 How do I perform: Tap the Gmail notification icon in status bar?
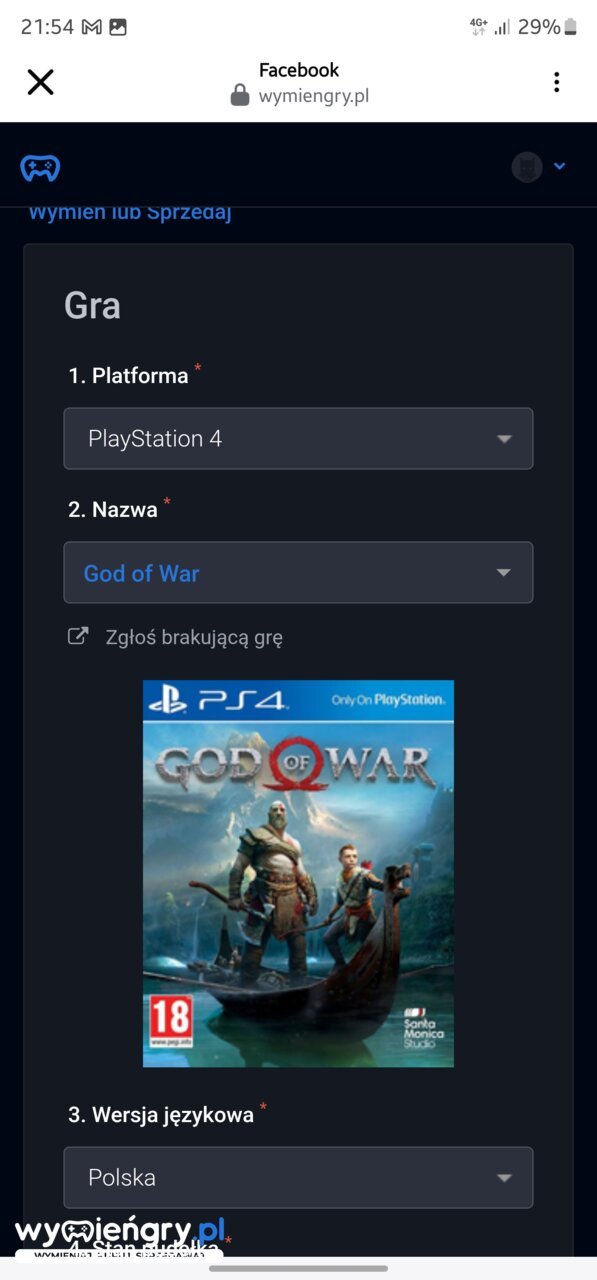[92, 27]
